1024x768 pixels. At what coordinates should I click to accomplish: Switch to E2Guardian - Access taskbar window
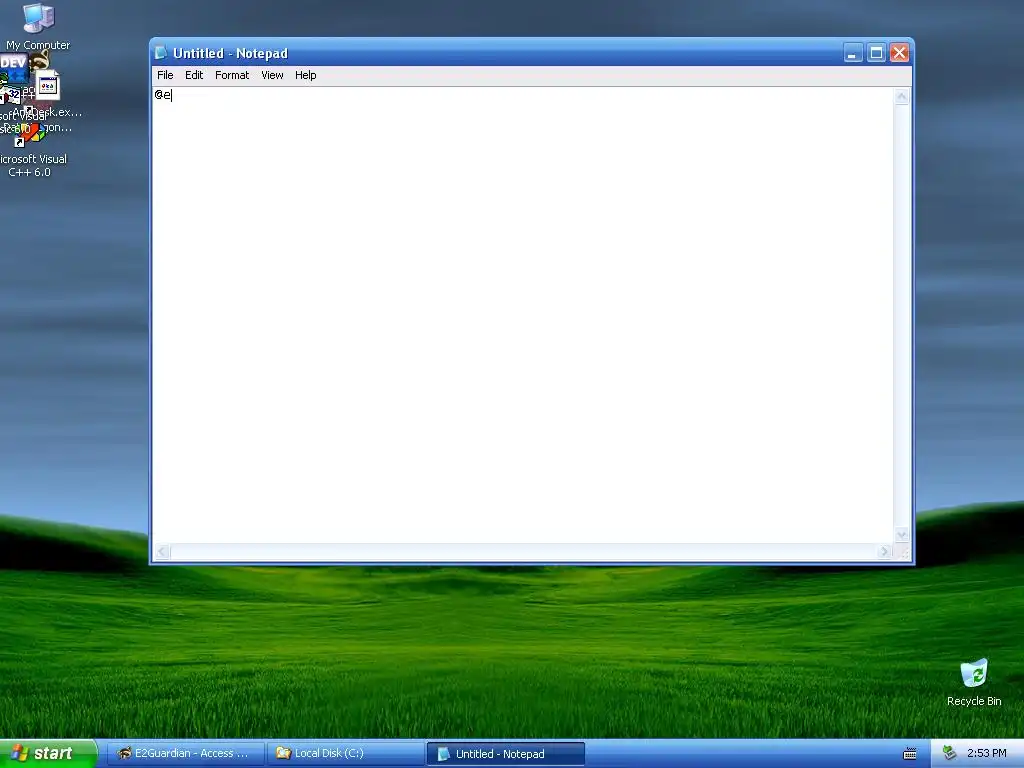coord(186,754)
